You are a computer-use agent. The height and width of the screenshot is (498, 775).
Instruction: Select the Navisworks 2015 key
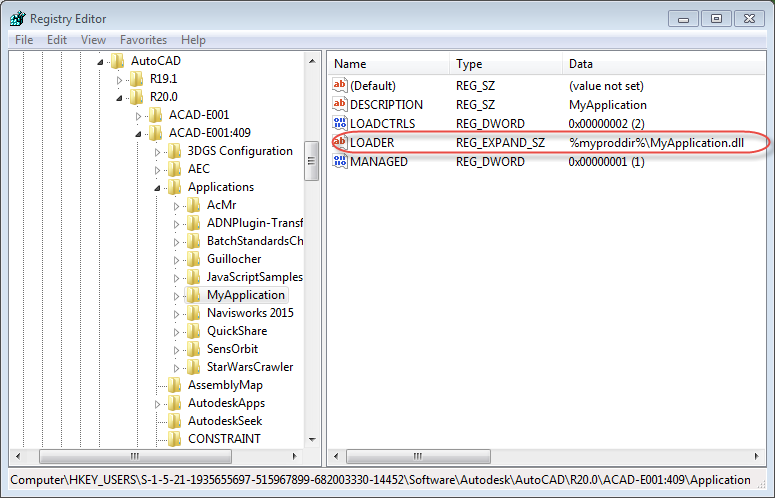(x=250, y=313)
